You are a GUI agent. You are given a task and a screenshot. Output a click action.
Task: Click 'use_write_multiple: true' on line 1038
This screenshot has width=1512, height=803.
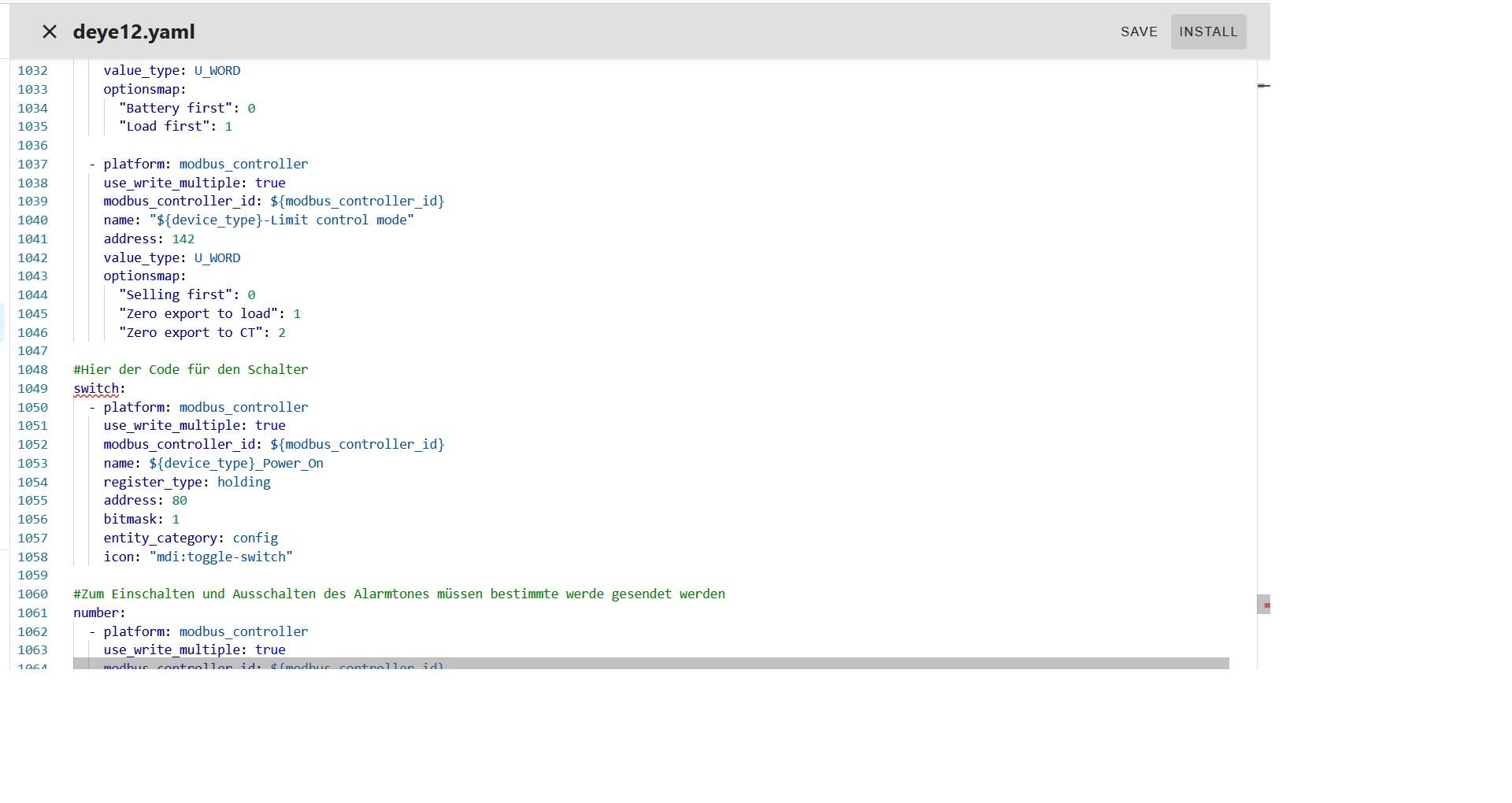195,183
